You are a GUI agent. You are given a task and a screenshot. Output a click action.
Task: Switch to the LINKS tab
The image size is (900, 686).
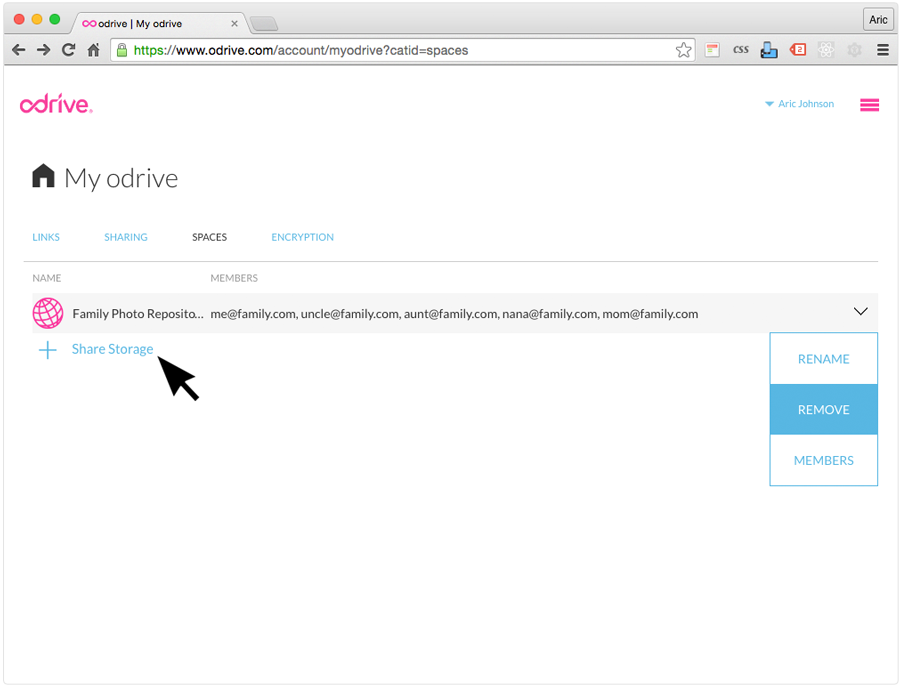[x=46, y=237]
